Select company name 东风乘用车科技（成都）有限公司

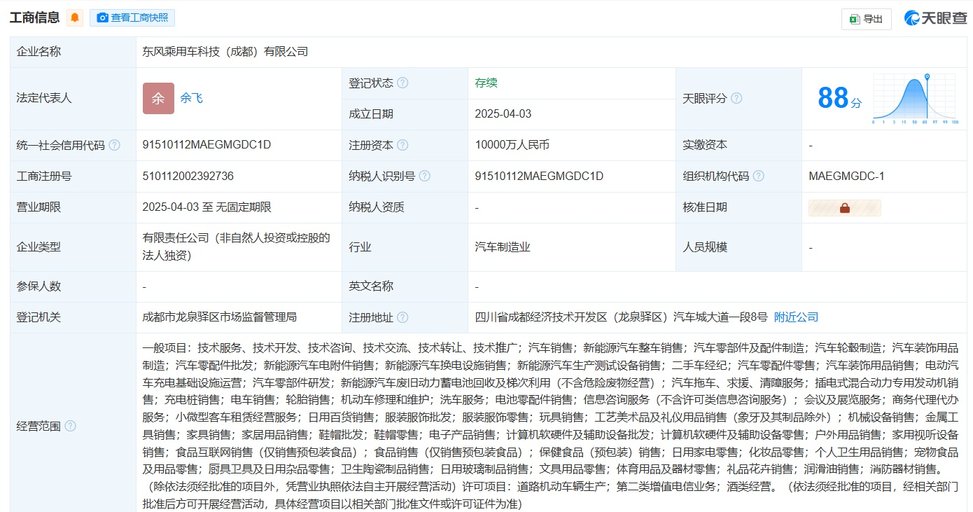point(225,52)
